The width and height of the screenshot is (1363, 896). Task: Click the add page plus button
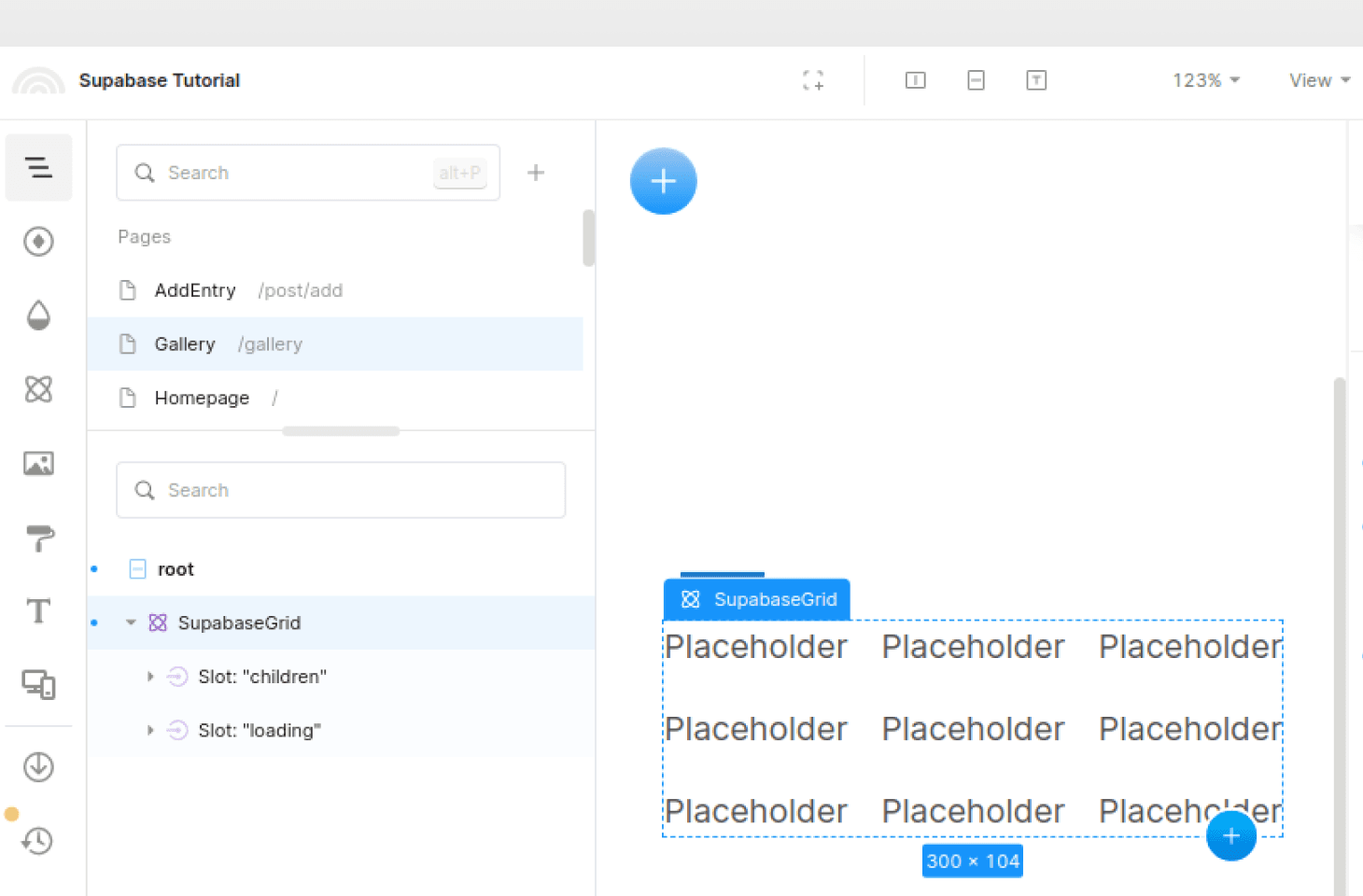(536, 173)
